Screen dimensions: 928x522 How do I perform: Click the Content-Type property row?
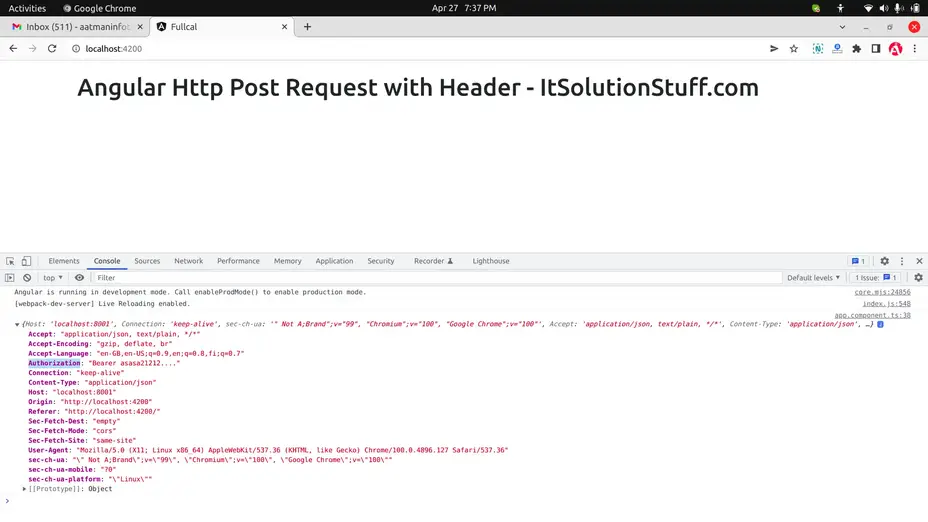[x=92, y=383]
